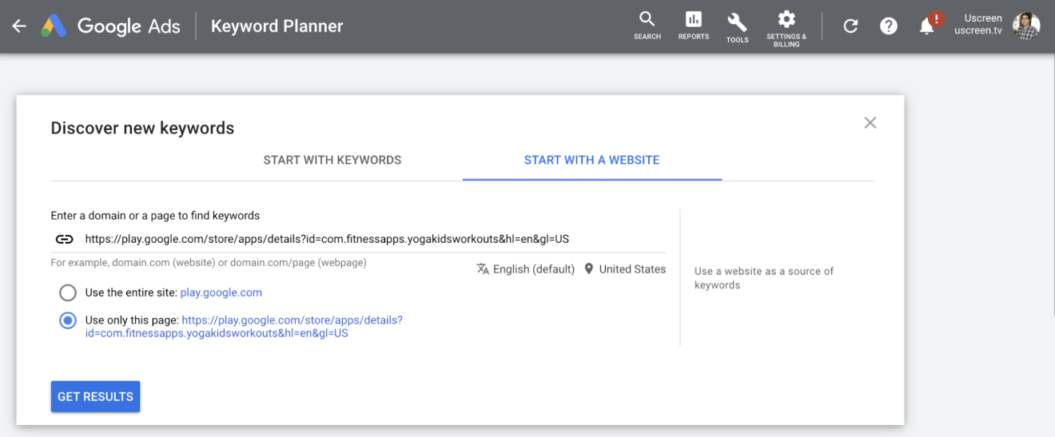Click the user profile avatar
Image resolution: width=1055 pixels, height=437 pixels.
(1026, 26)
